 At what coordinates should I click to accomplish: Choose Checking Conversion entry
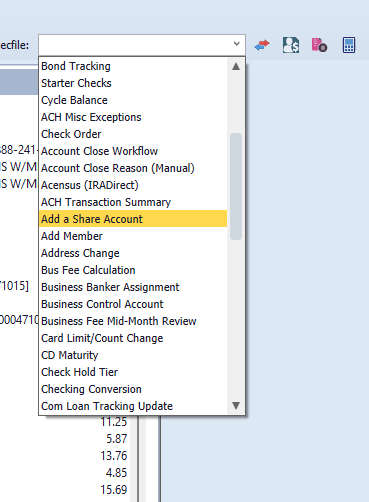(133, 389)
